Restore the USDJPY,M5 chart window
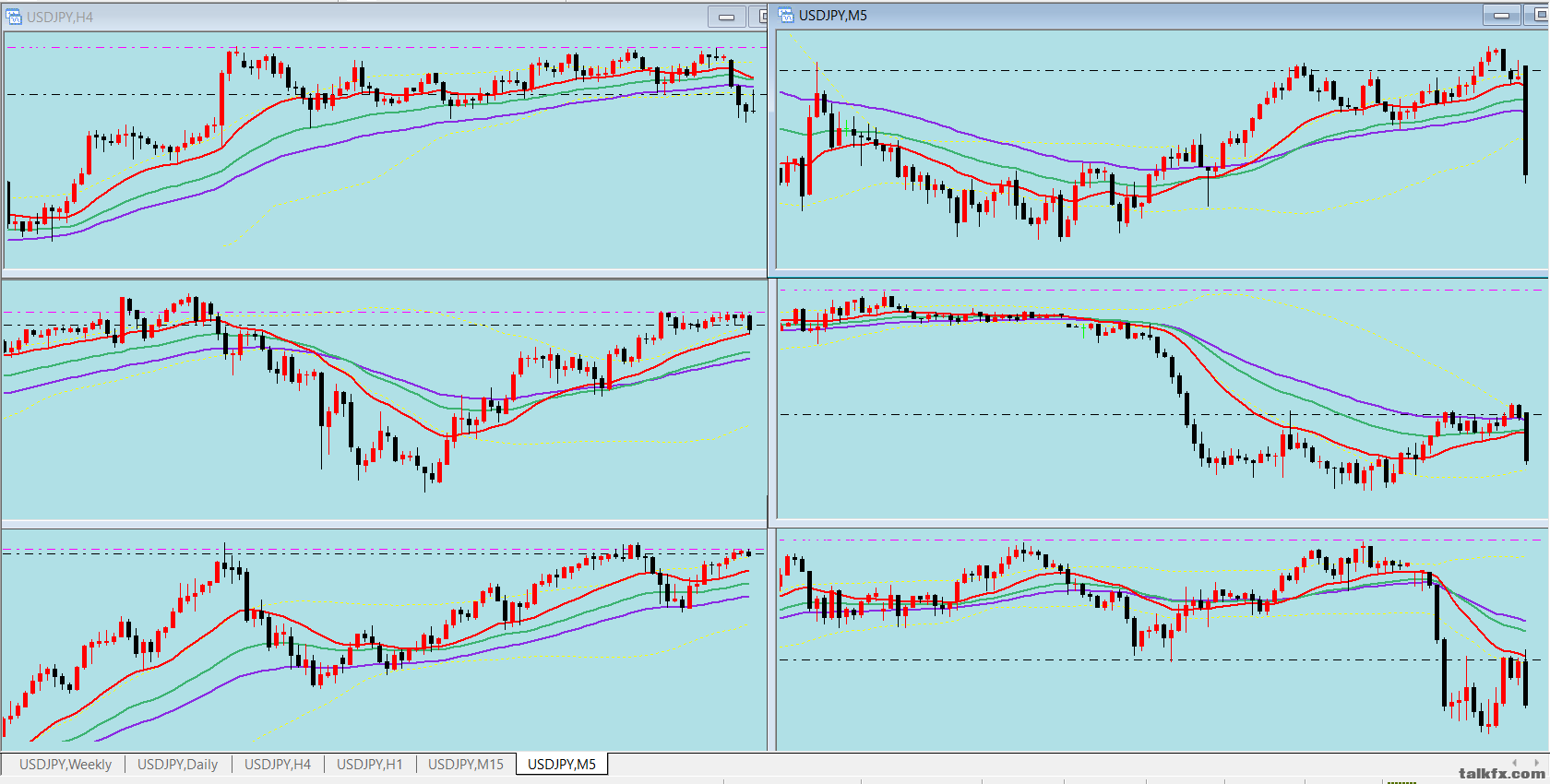This screenshot has height=784, width=1550. point(1537,15)
